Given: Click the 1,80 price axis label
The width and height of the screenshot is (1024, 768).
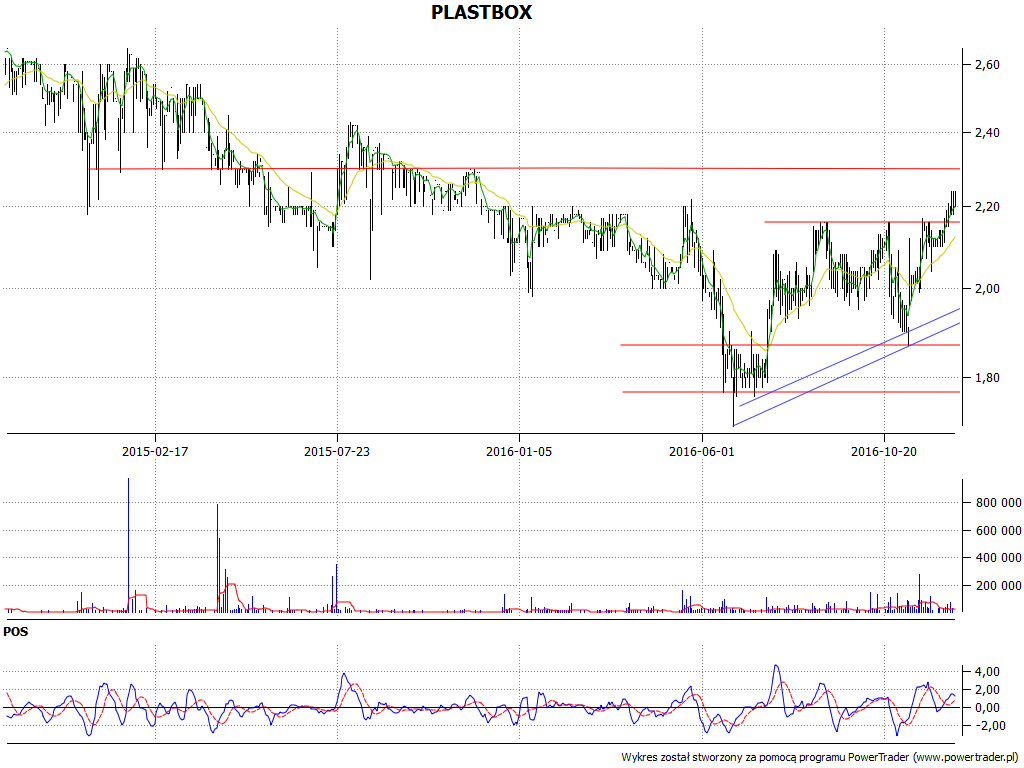Looking at the screenshot, I should pyautogui.click(x=986, y=377).
